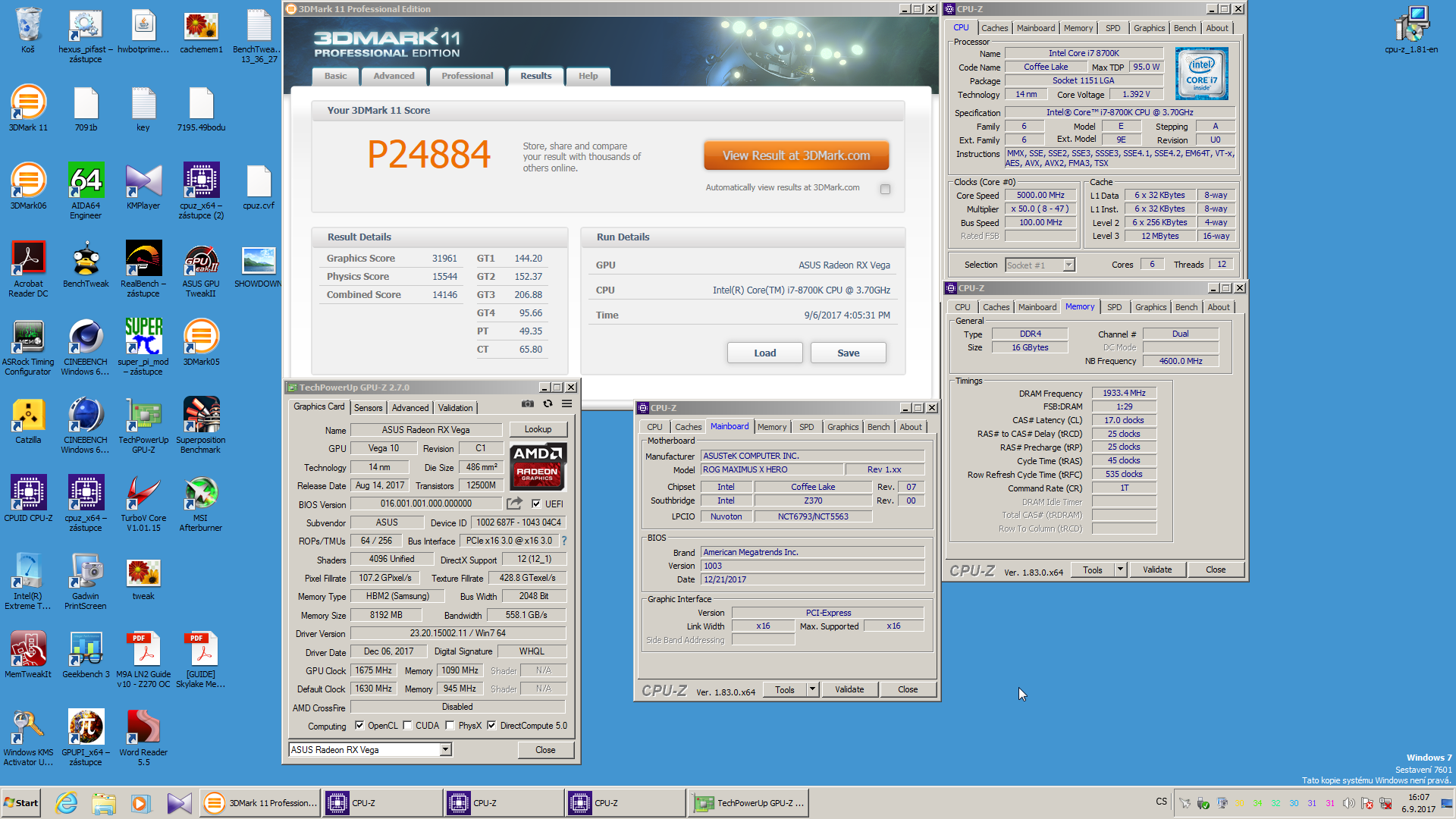Click Lookup button in GPU-Z
1456x819 pixels.
click(538, 429)
